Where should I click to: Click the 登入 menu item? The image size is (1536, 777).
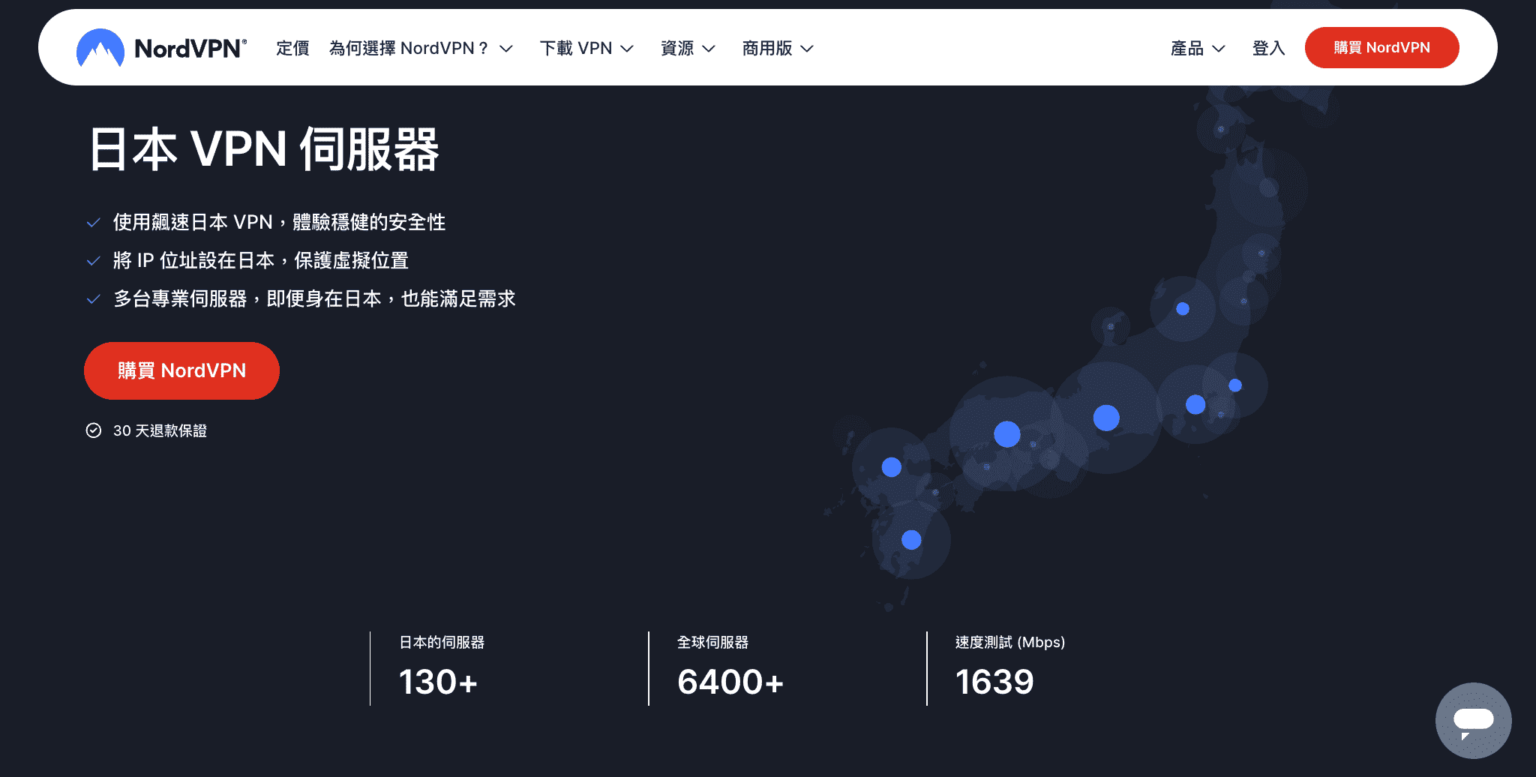click(x=1268, y=47)
